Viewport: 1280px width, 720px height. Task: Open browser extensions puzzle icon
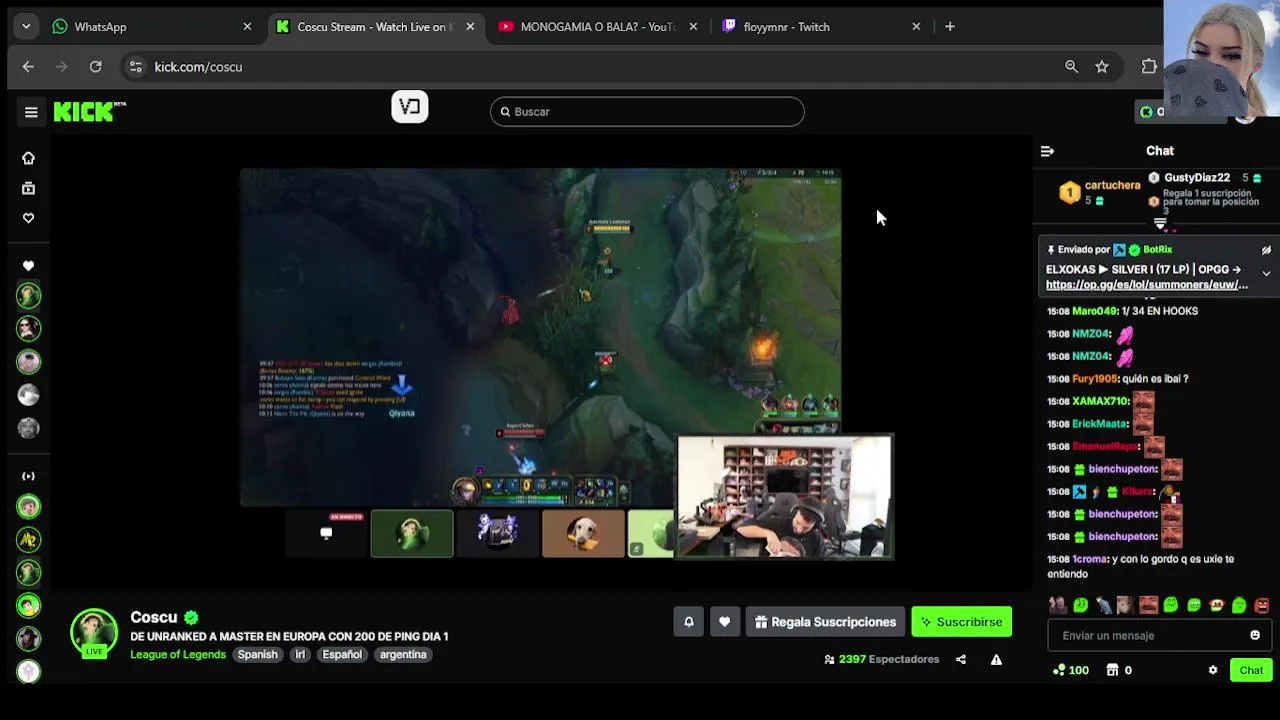(1149, 67)
